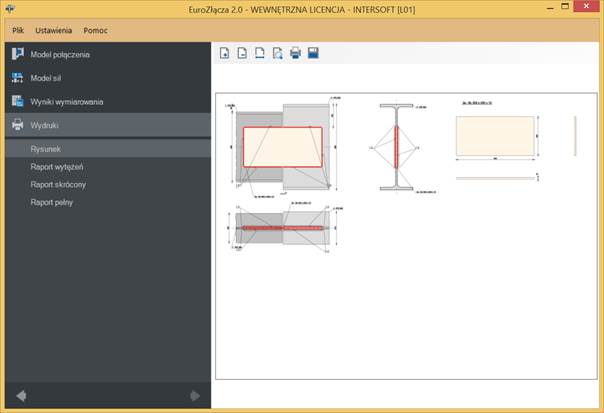Open the Plik menu
Image resolution: width=604 pixels, height=413 pixels.
tap(18, 30)
